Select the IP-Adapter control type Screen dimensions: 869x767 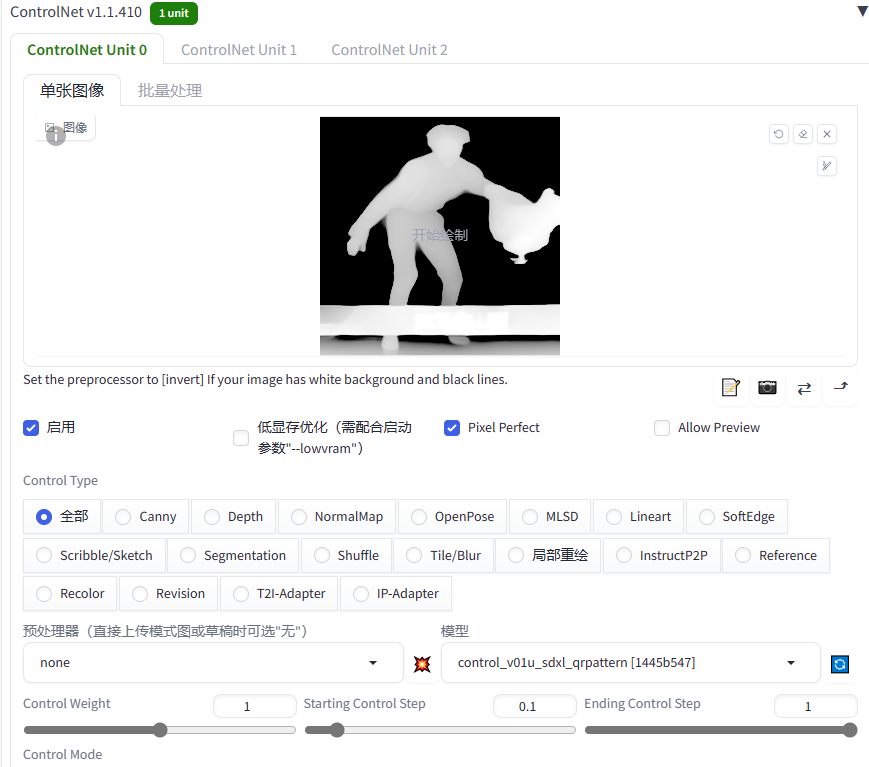click(396, 594)
